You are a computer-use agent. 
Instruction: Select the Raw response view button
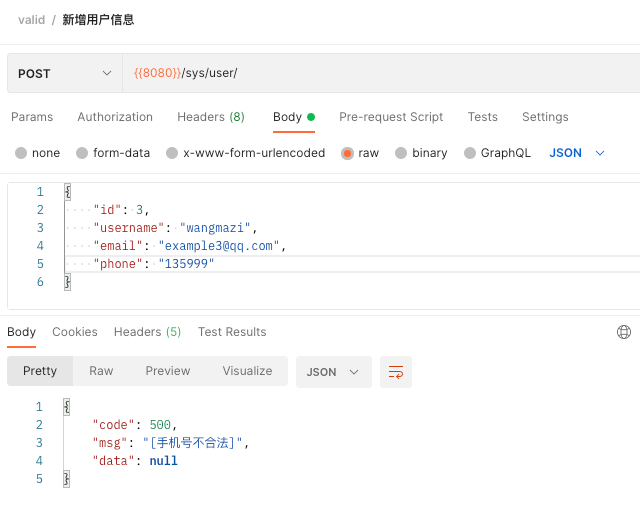click(x=101, y=371)
